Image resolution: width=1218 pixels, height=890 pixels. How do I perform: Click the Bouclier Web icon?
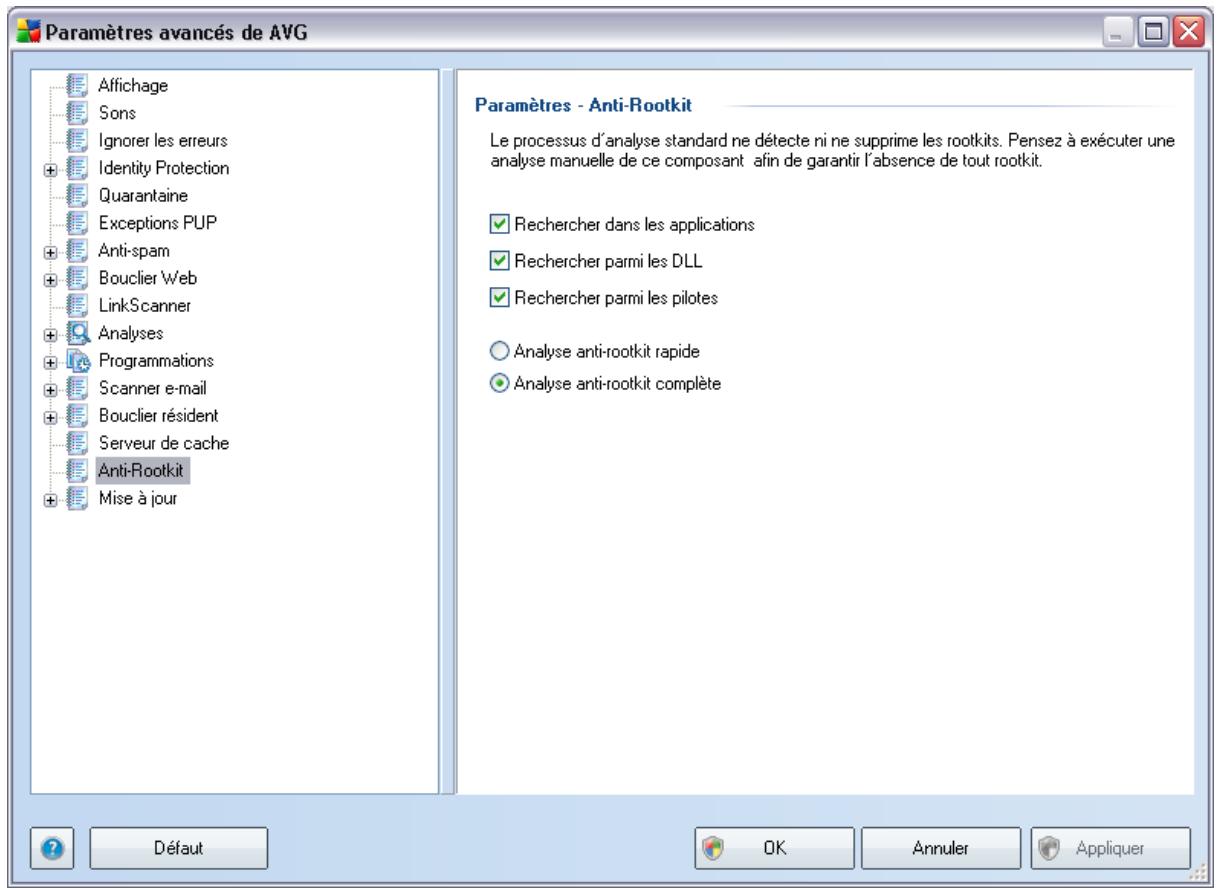78,277
